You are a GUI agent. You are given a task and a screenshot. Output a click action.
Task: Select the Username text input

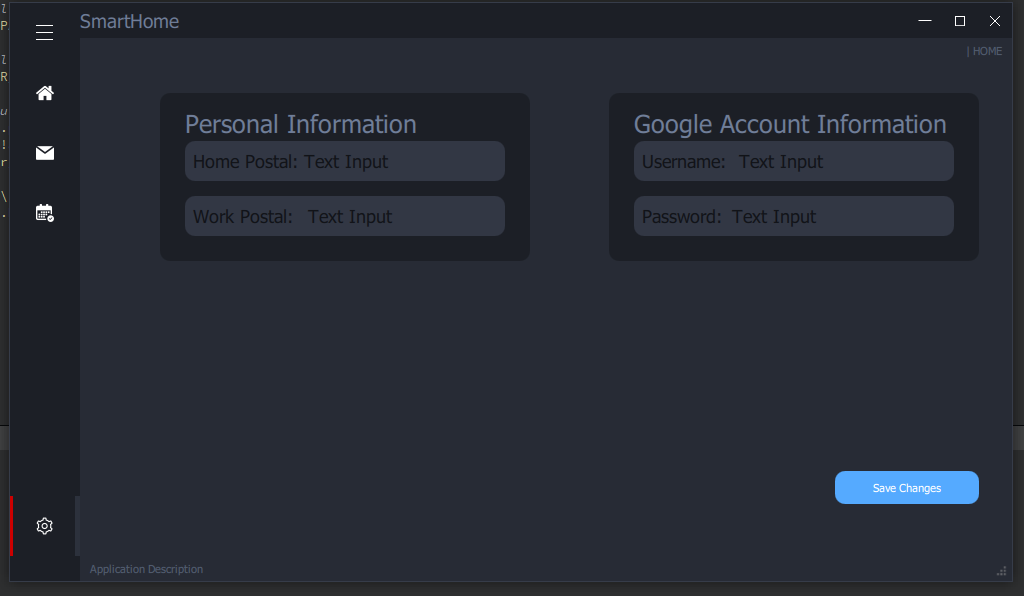(793, 161)
